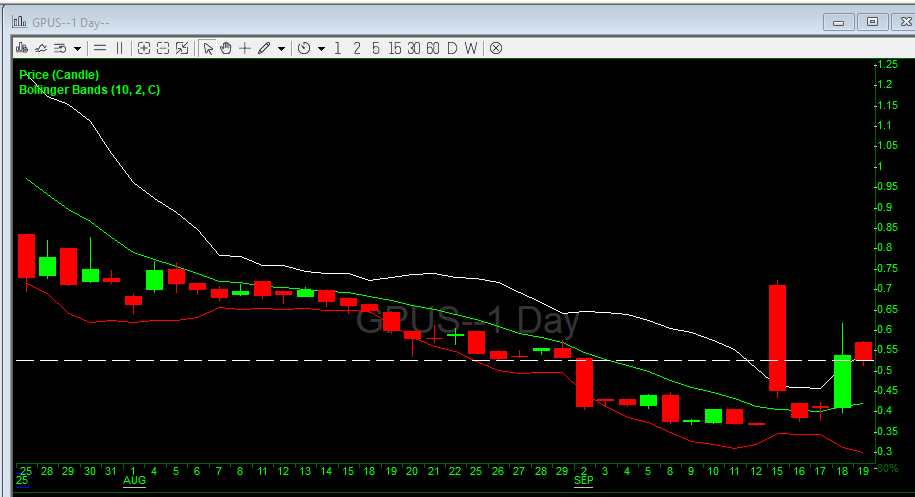Click the fit chart to window icon

[182, 47]
